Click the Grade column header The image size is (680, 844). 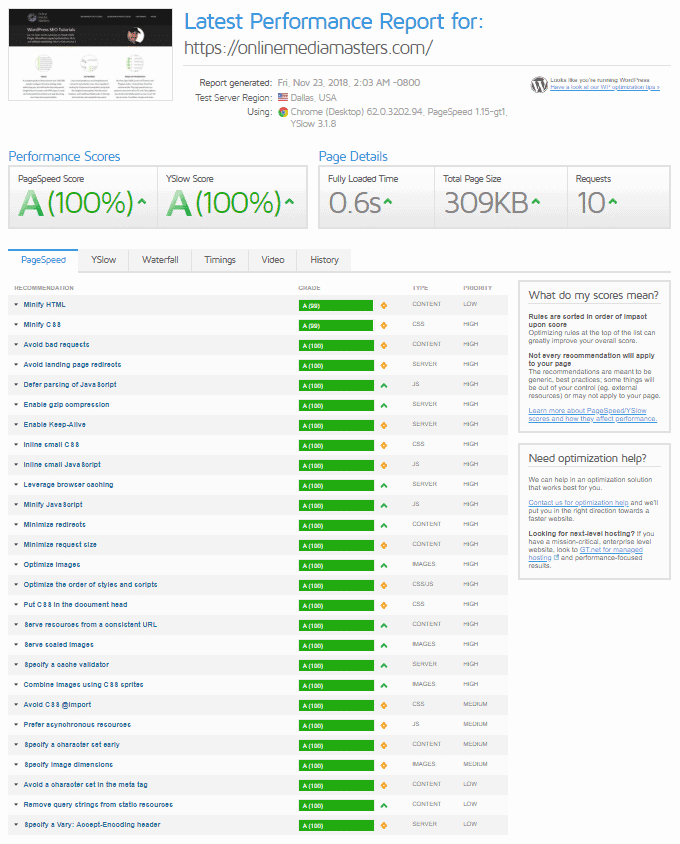(x=309, y=288)
